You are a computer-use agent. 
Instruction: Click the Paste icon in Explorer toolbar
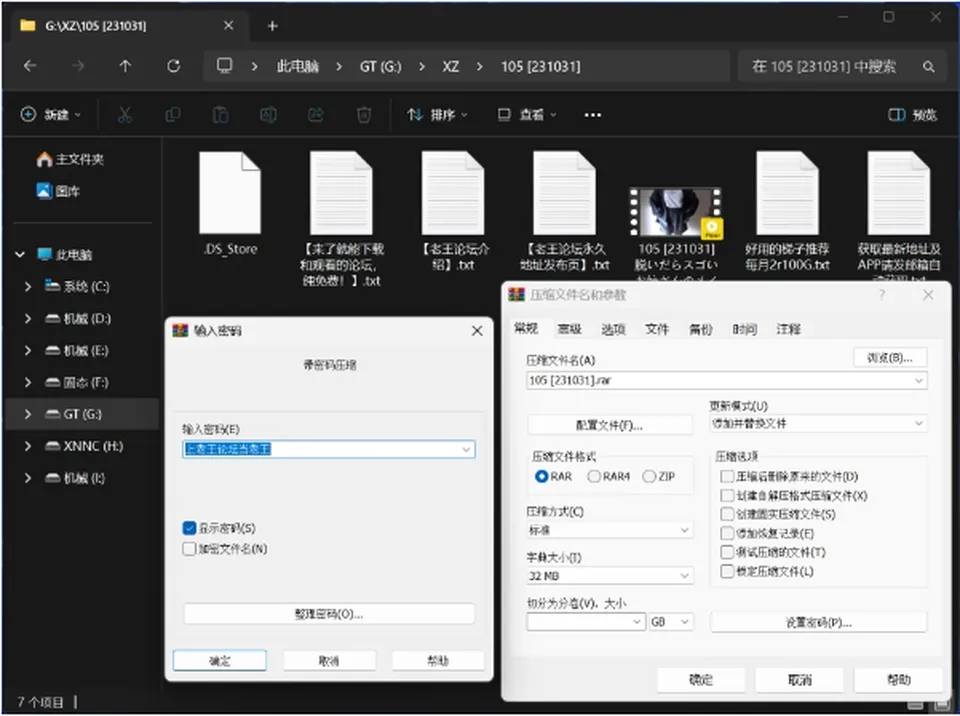click(x=220, y=115)
